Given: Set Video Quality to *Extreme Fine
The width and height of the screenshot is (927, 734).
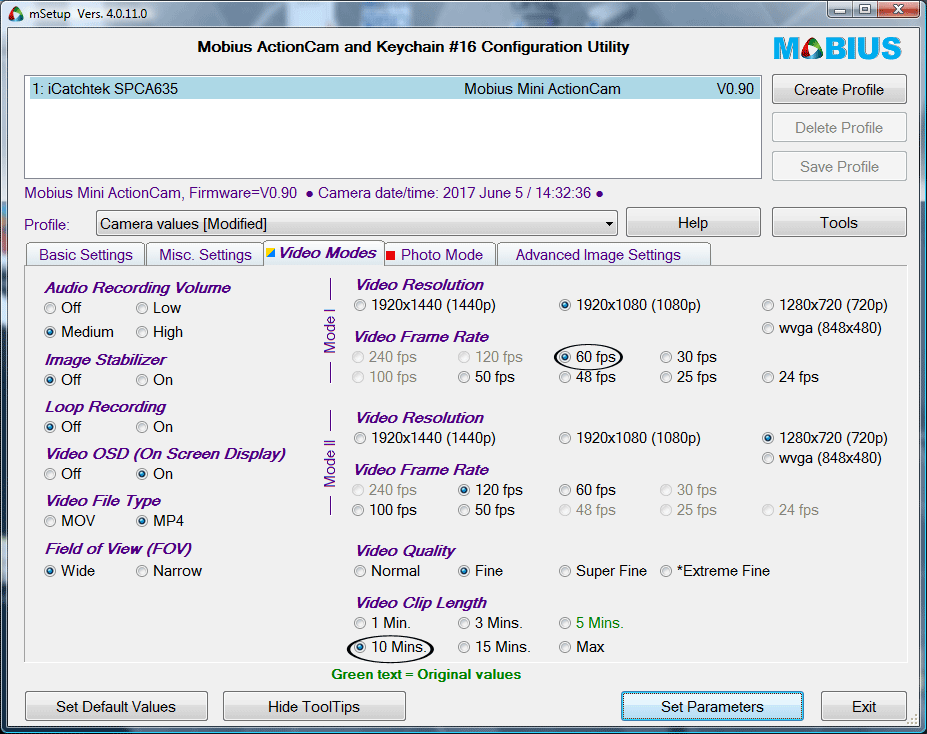Looking at the screenshot, I should coord(715,571).
